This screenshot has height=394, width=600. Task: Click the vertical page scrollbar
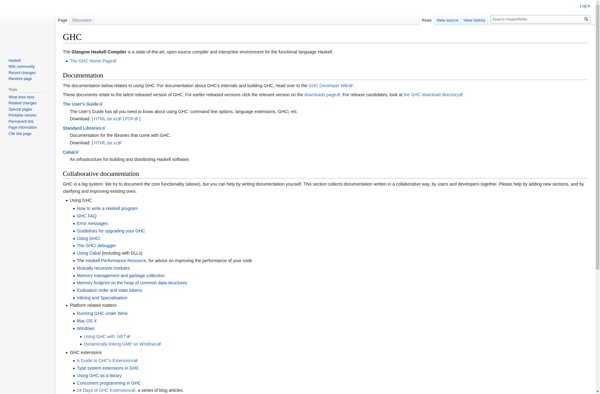pyautogui.click(x=598, y=138)
